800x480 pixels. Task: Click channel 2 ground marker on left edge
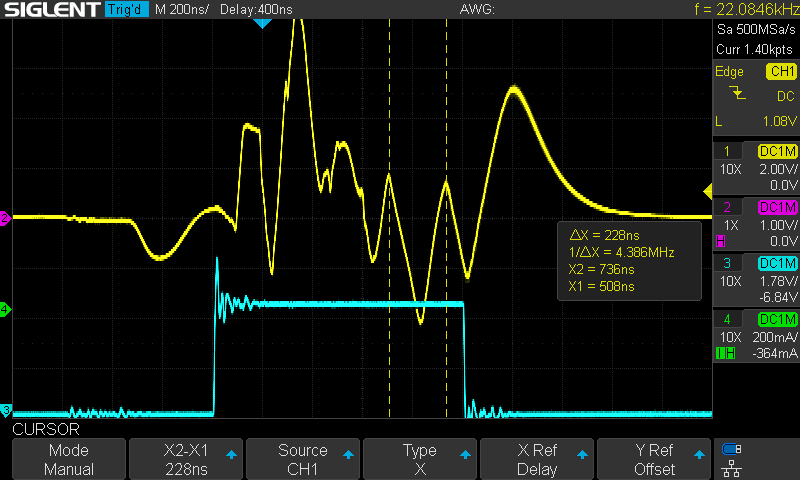(x=5, y=218)
